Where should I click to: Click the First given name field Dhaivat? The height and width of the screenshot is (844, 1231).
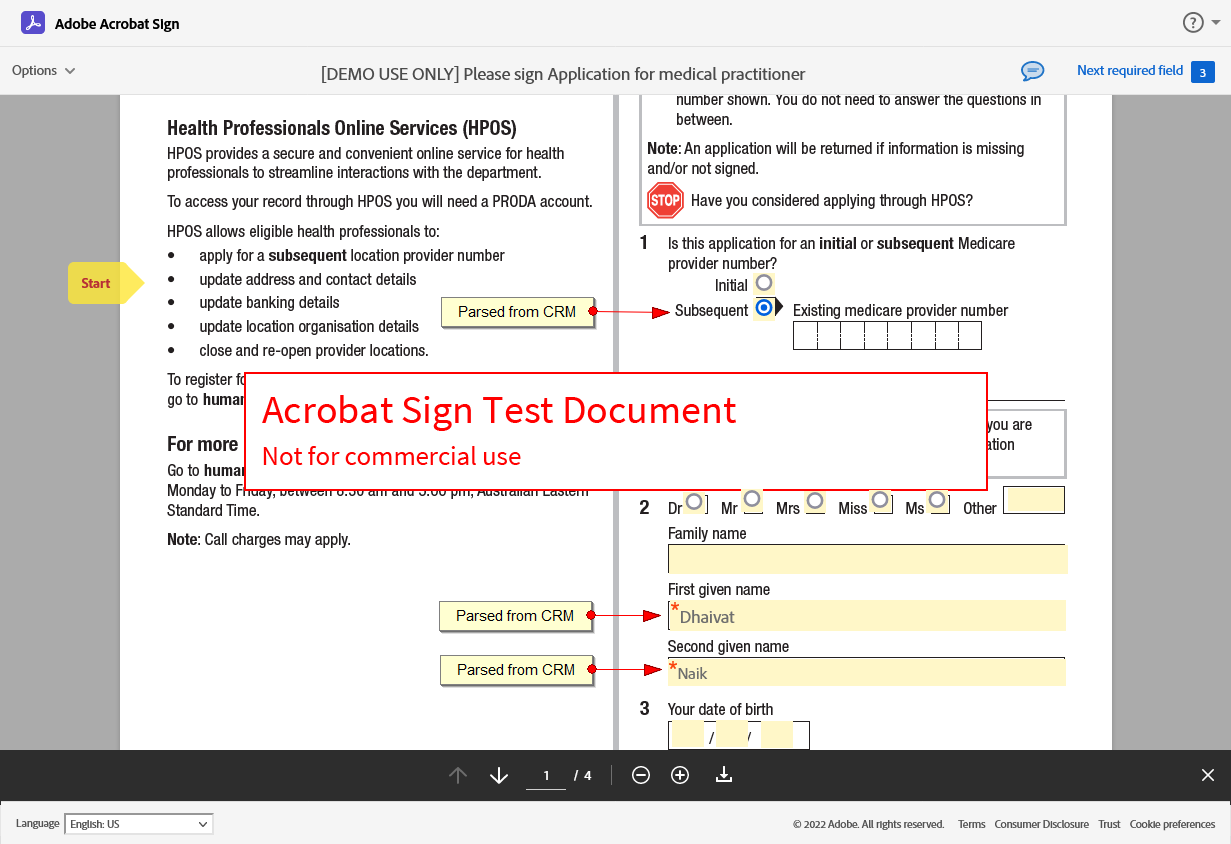coord(867,616)
